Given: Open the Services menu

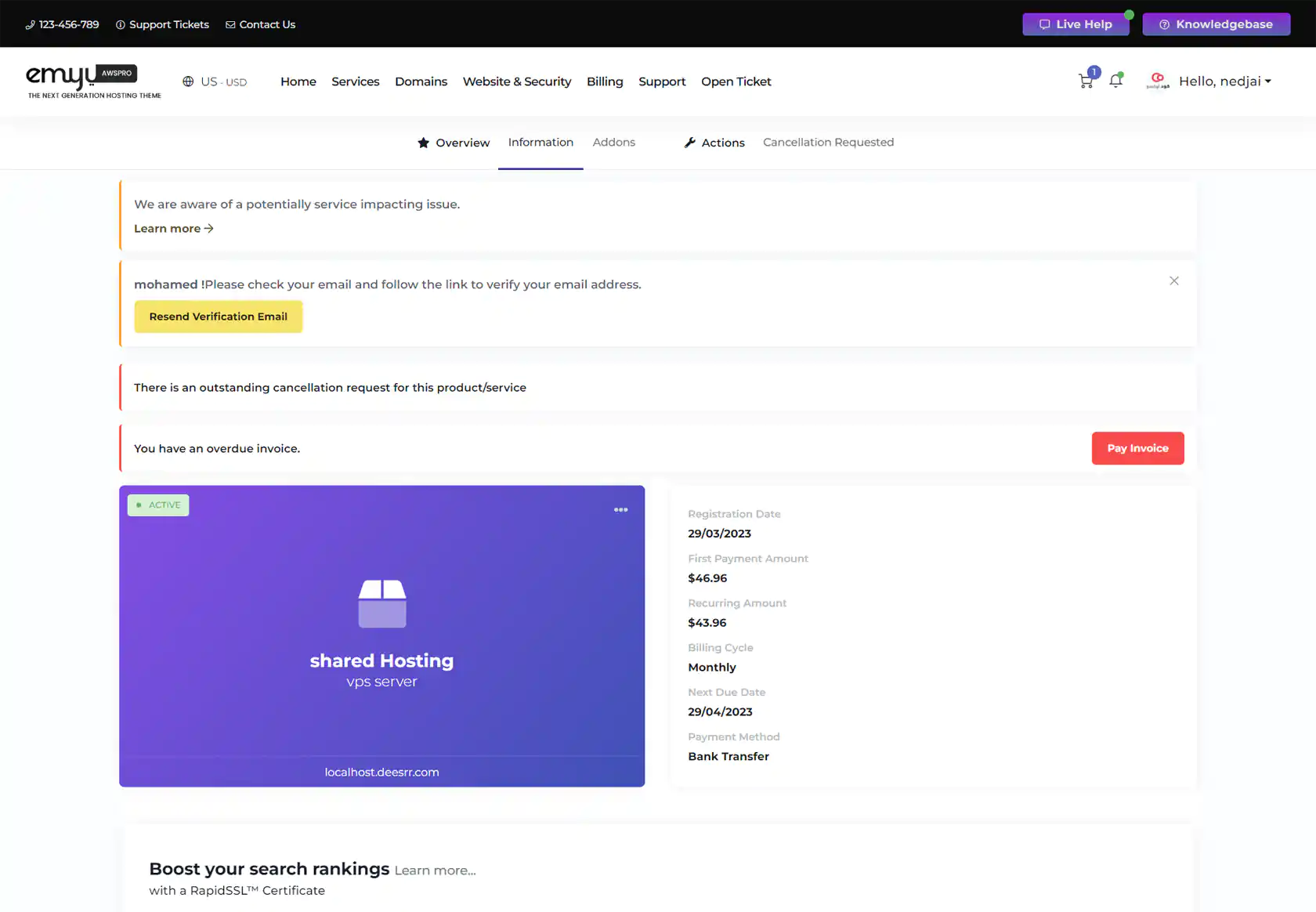Looking at the screenshot, I should tap(356, 81).
